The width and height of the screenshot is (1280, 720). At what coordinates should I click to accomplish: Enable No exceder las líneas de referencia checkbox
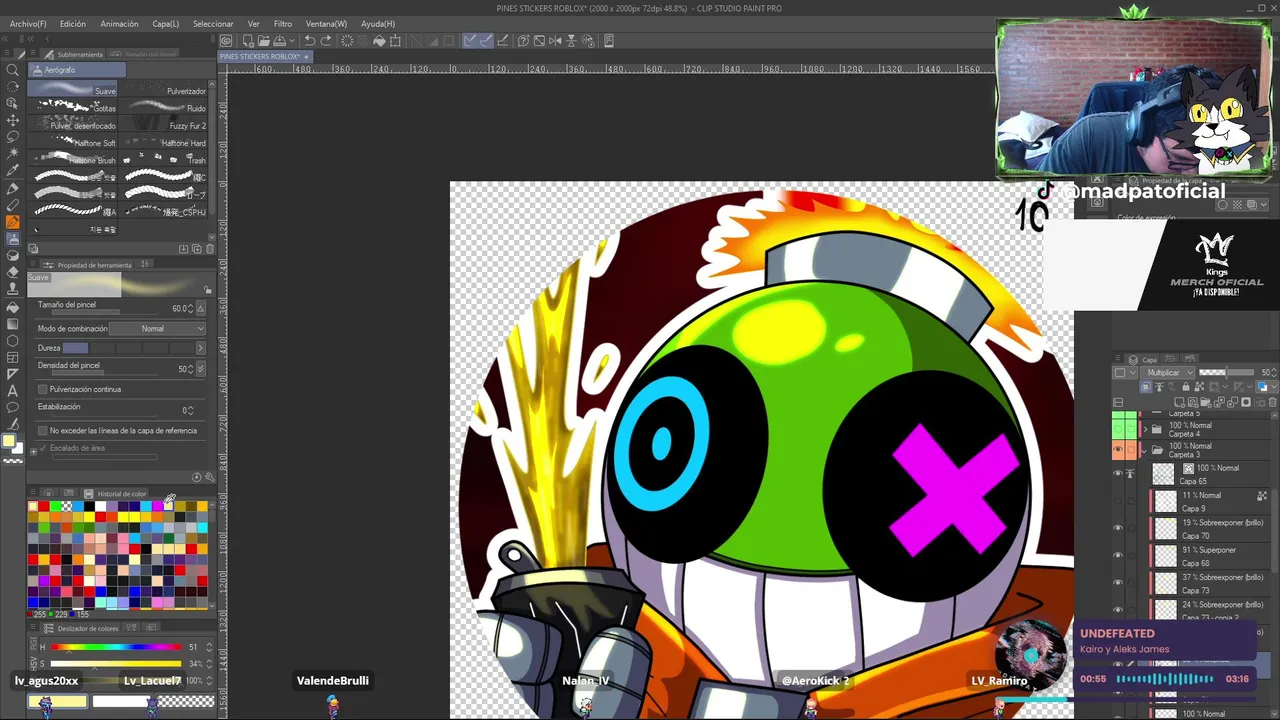[x=42, y=430]
